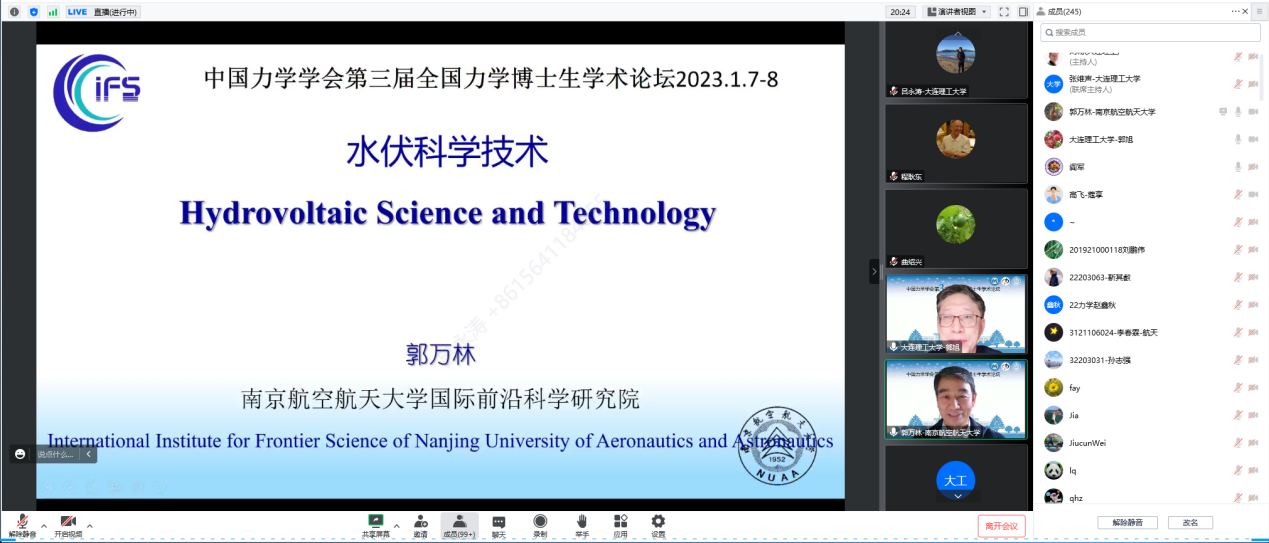Click muted mic icon in 高飞-惟享 row
1269x543 pixels.
tap(1238, 194)
